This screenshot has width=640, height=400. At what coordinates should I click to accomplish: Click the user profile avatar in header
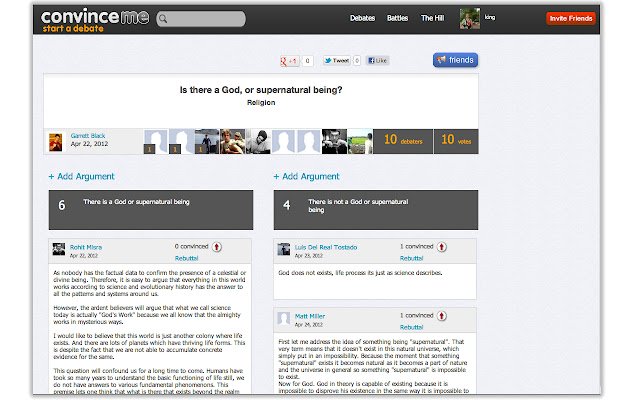[x=469, y=19]
